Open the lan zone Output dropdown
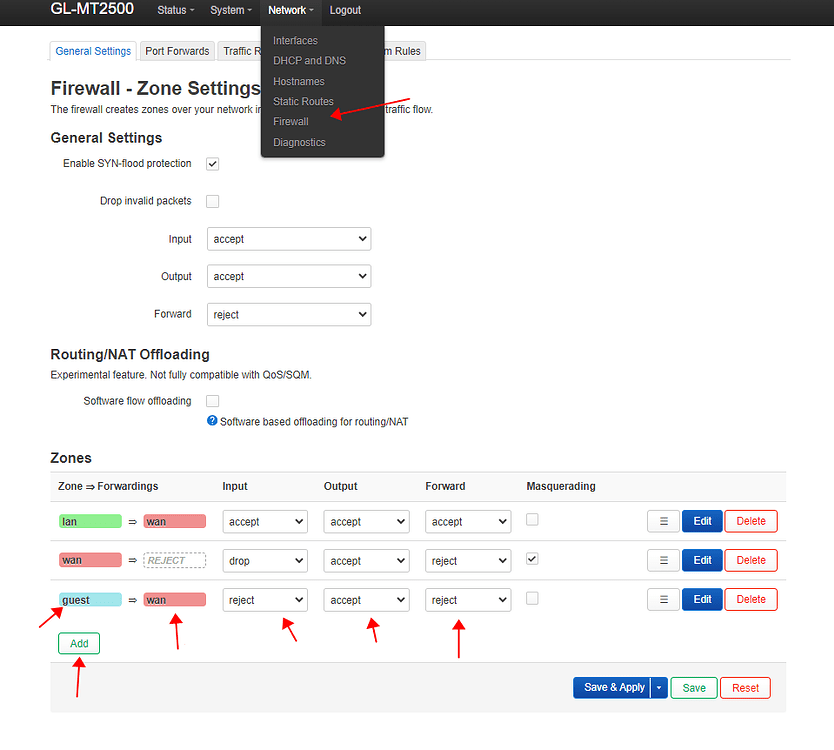This screenshot has height=750, width=834. [x=366, y=521]
